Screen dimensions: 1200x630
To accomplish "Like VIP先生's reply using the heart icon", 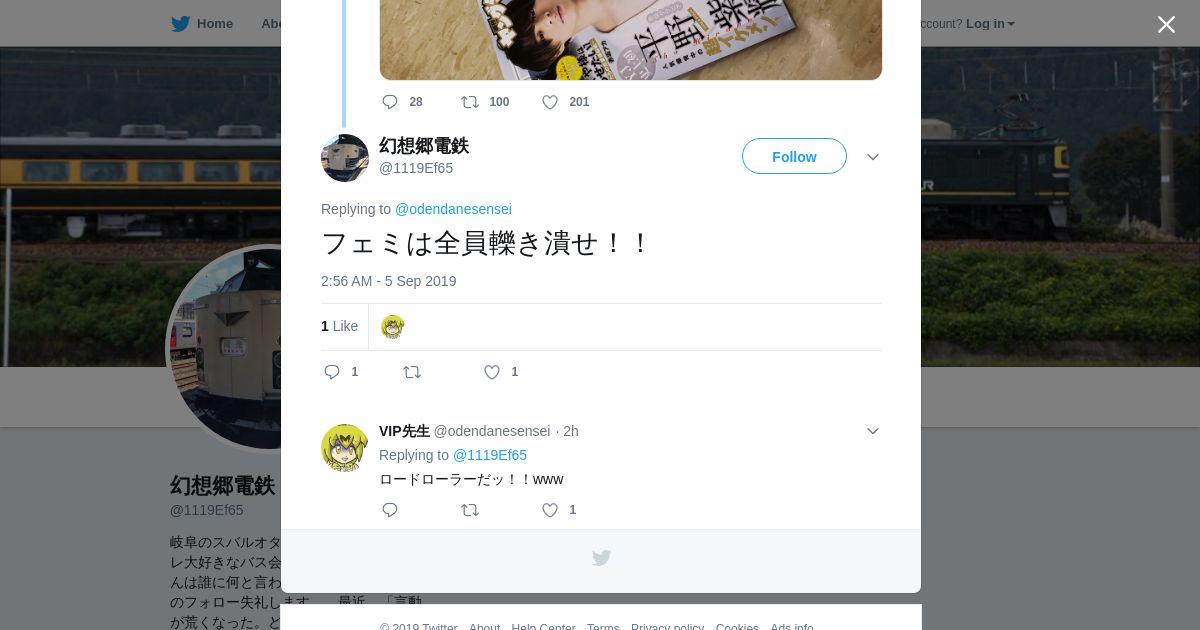I will [550, 510].
